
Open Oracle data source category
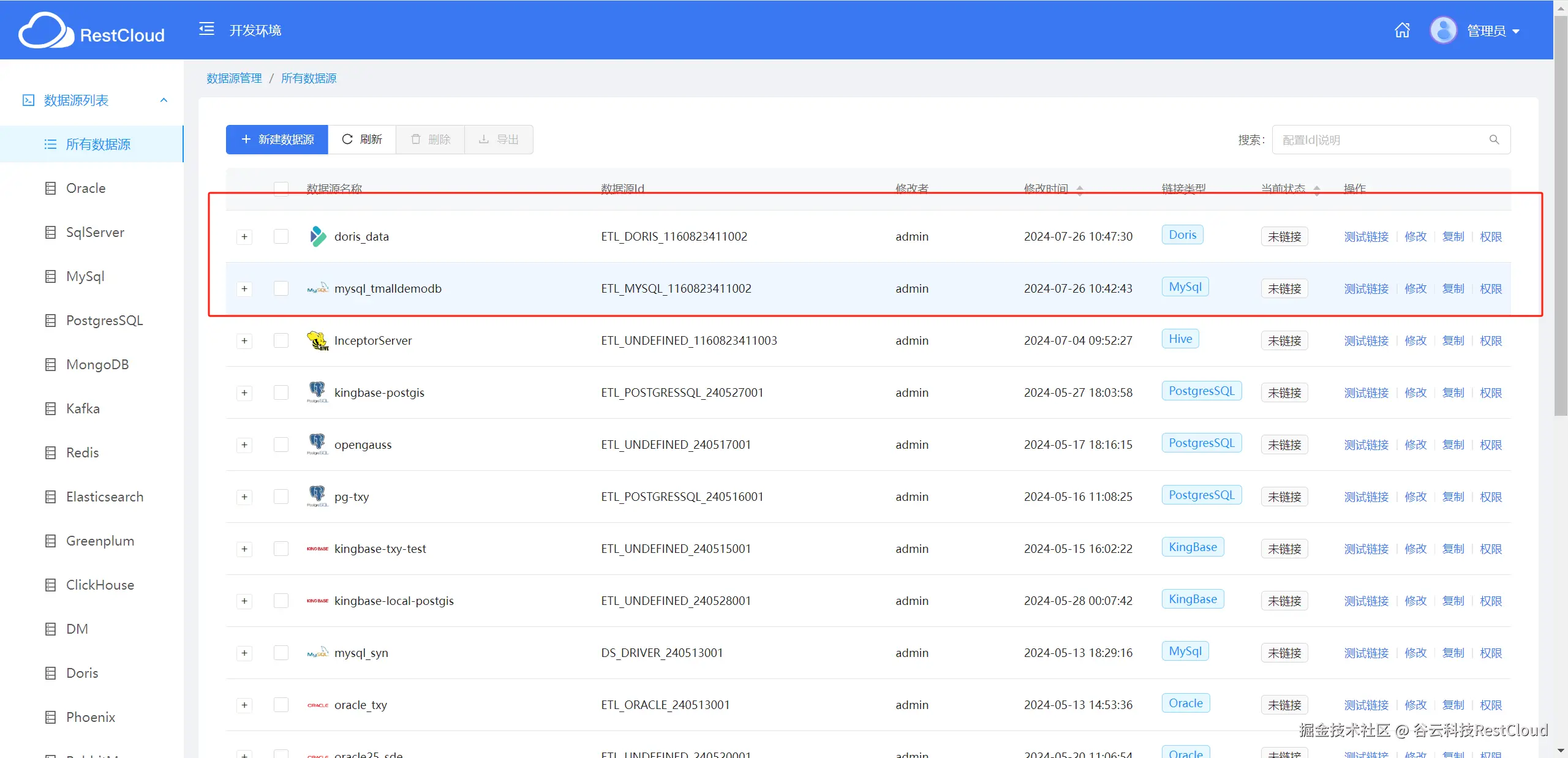(86, 188)
